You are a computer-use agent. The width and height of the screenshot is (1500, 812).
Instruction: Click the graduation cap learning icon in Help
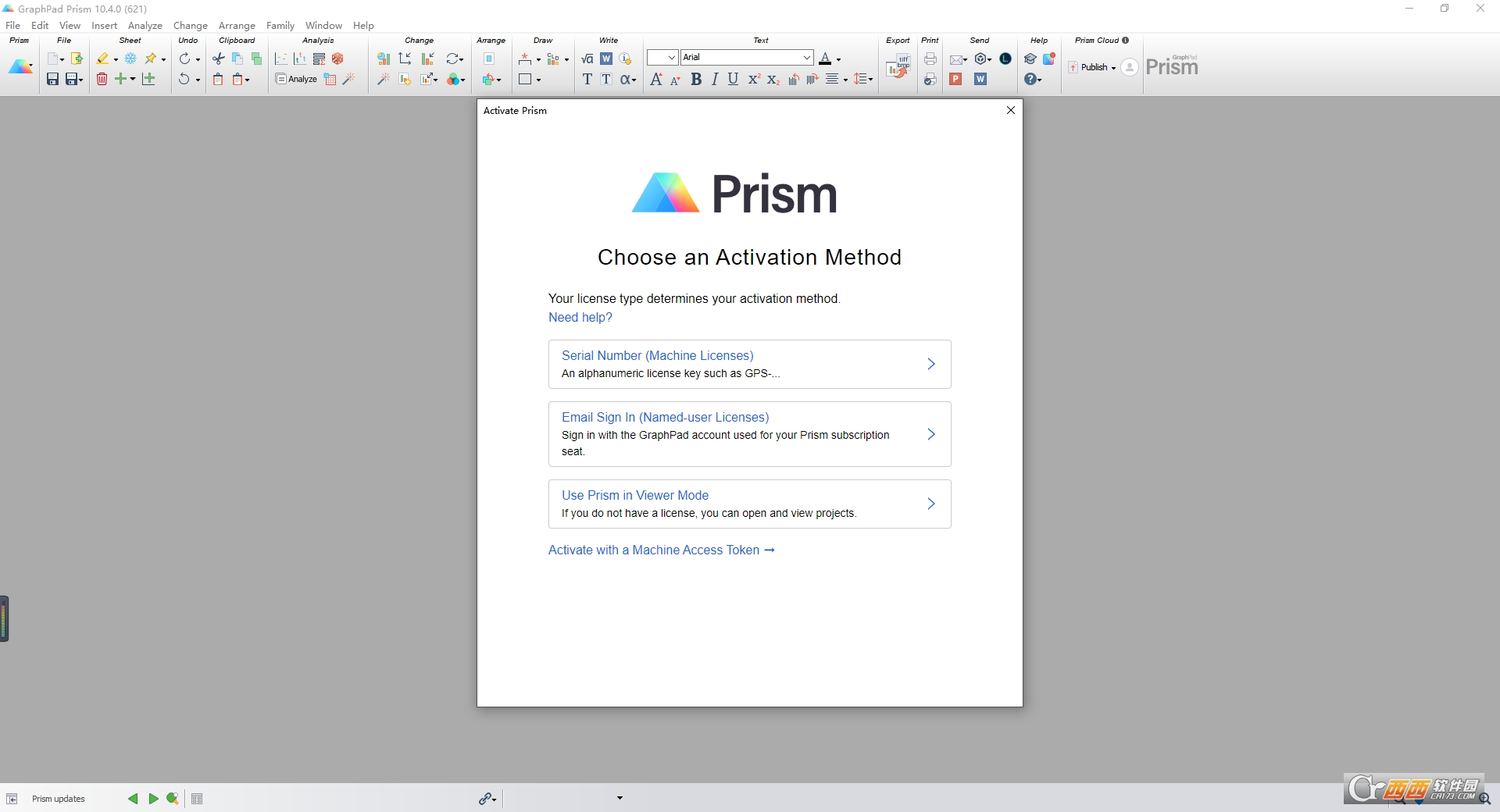[1030, 59]
